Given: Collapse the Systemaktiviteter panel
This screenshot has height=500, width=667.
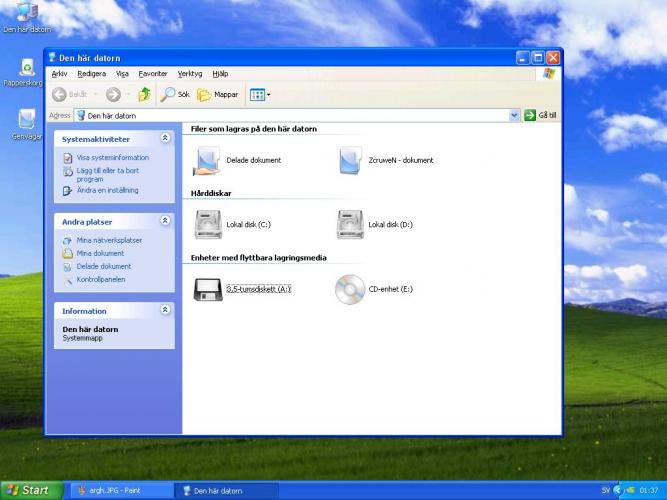Looking at the screenshot, I should pyautogui.click(x=165, y=139).
